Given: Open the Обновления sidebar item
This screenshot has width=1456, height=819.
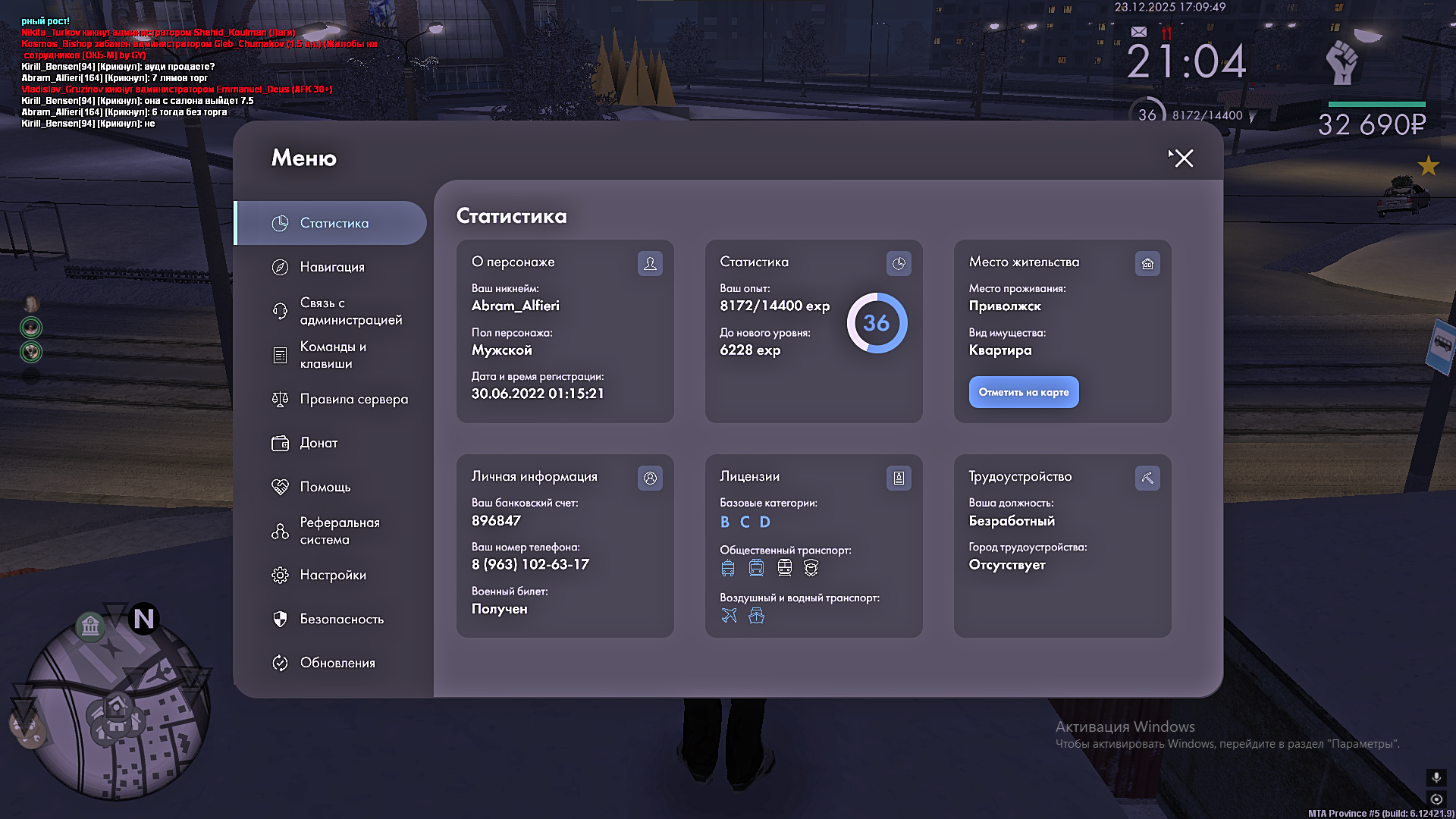Looking at the screenshot, I should [337, 663].
